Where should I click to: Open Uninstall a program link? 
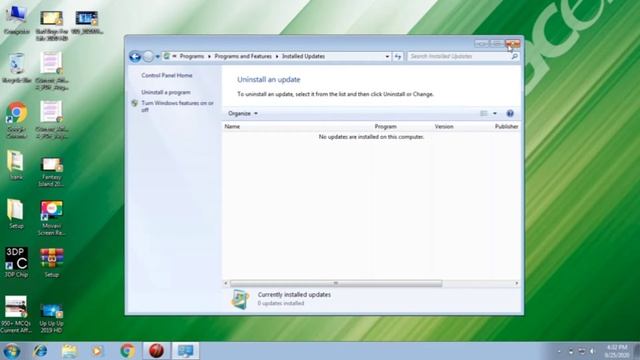coord(166,92)
